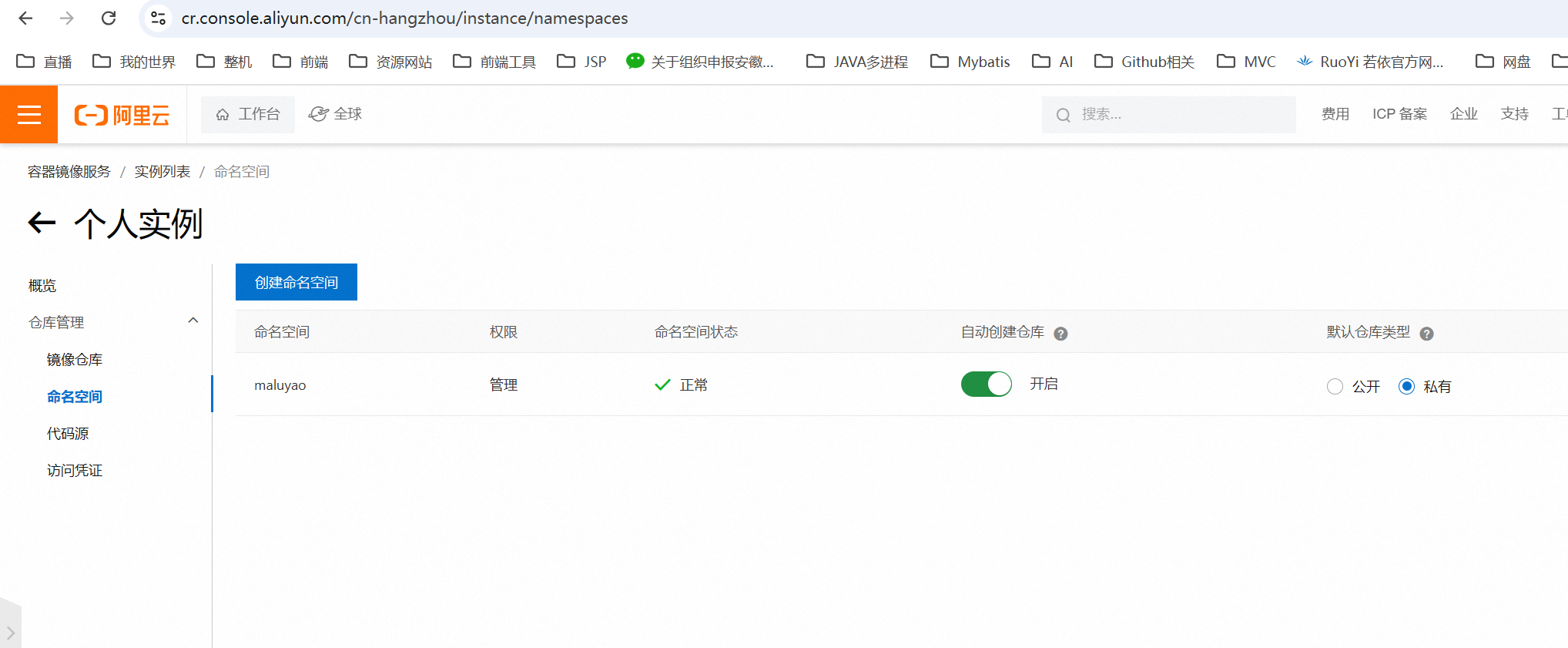This screenshot has width=1568, height=648.
Task: Click 容器镜像服务 breadcrumb link
Action: click(69, 172)
